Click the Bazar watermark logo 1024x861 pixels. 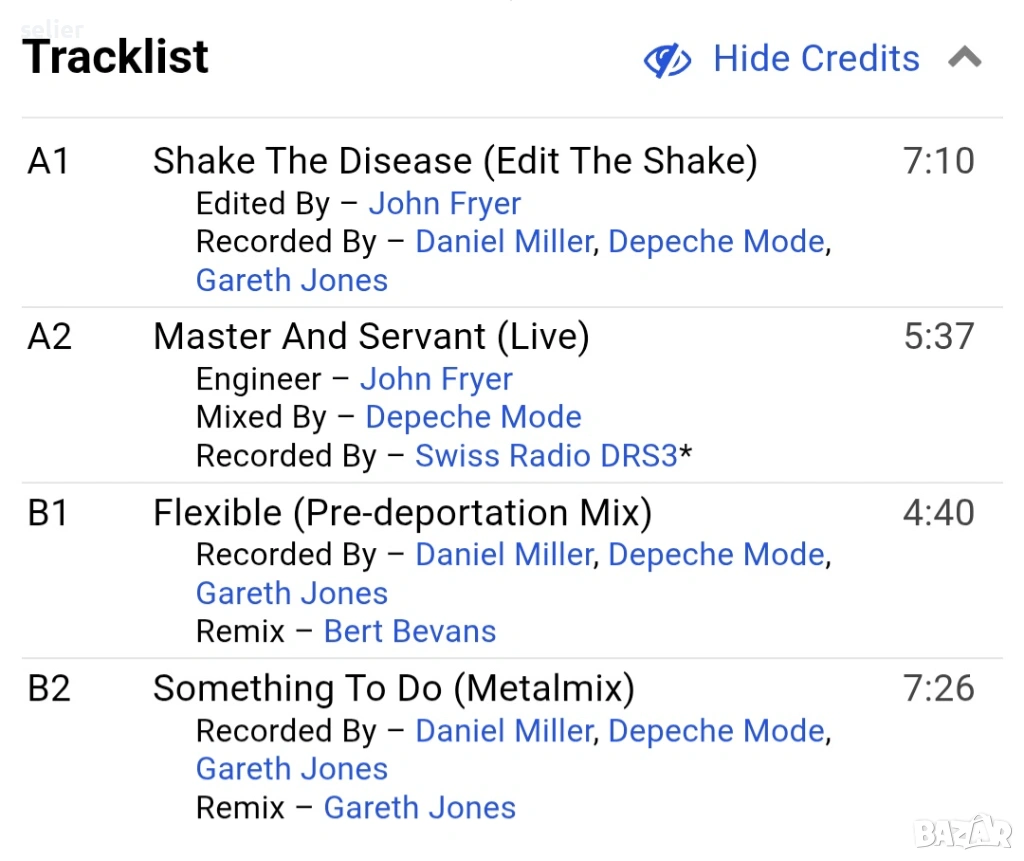(963, 830)
